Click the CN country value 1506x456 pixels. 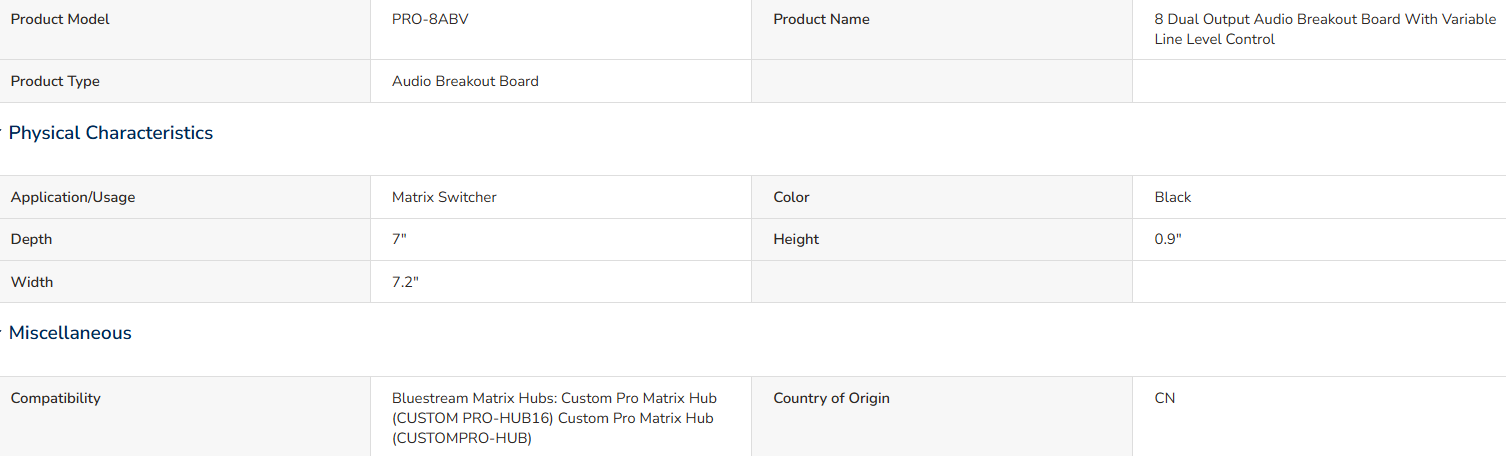click(1165, 398)
